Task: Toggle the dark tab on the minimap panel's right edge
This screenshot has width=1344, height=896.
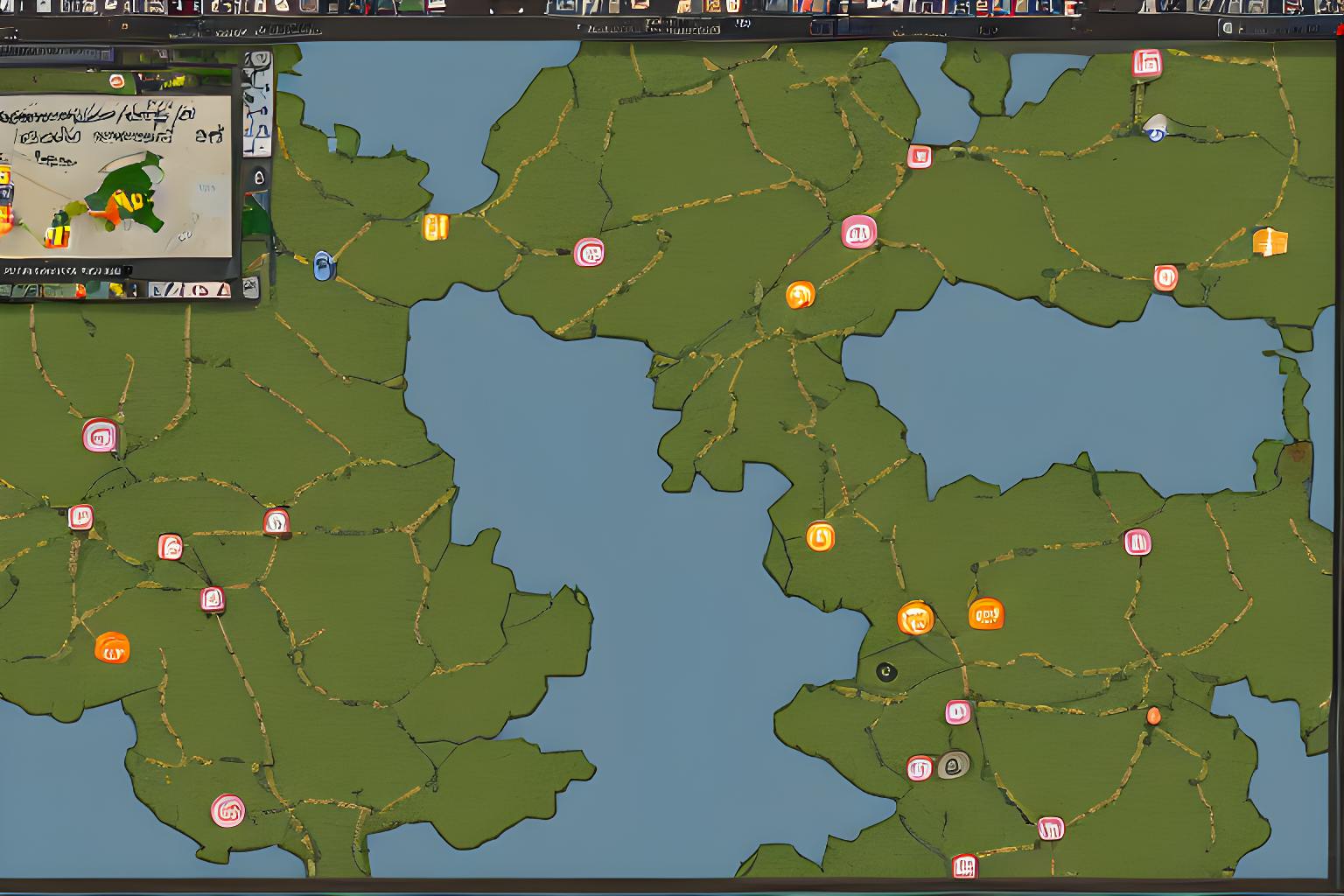Action: pyautogui.click(x=256, y=176)
